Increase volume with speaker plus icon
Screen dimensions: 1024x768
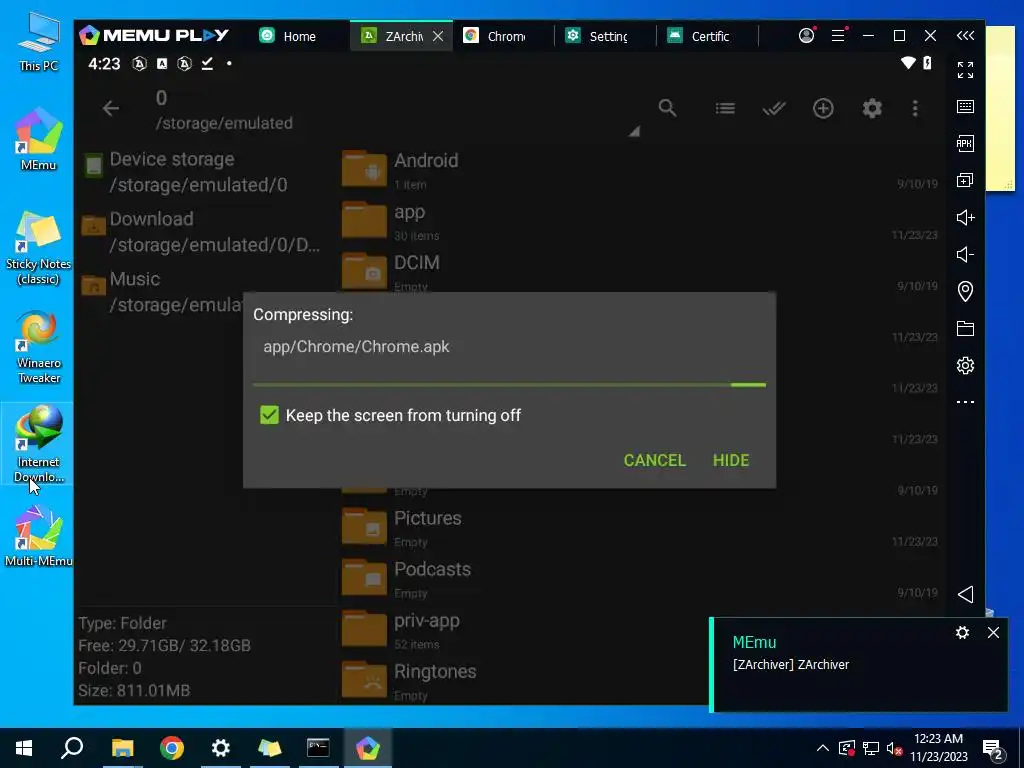coord(965,217)
